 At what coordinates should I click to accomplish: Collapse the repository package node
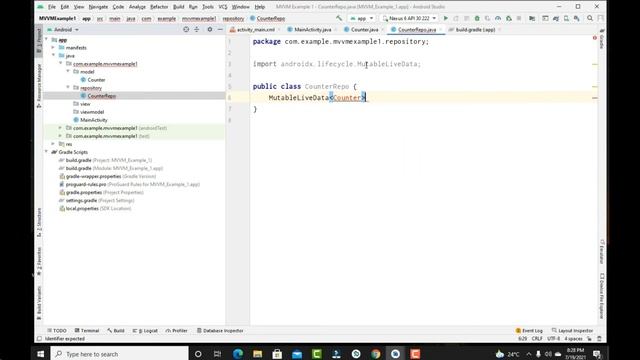pos(68,87)
